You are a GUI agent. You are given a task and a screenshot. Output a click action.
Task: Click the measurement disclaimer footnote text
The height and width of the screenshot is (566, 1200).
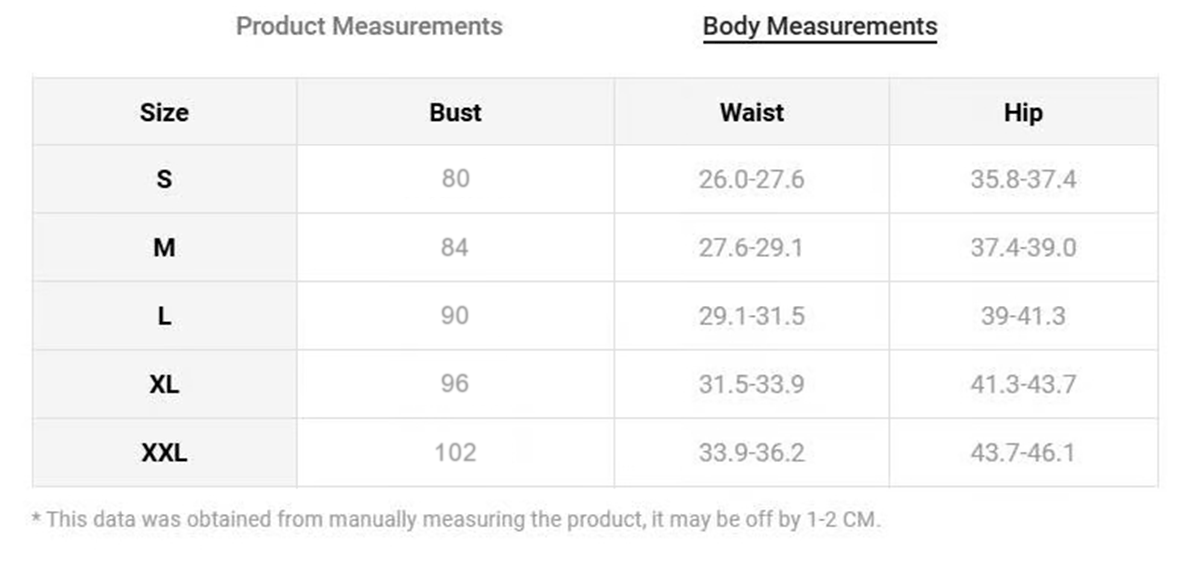[456, 520]
